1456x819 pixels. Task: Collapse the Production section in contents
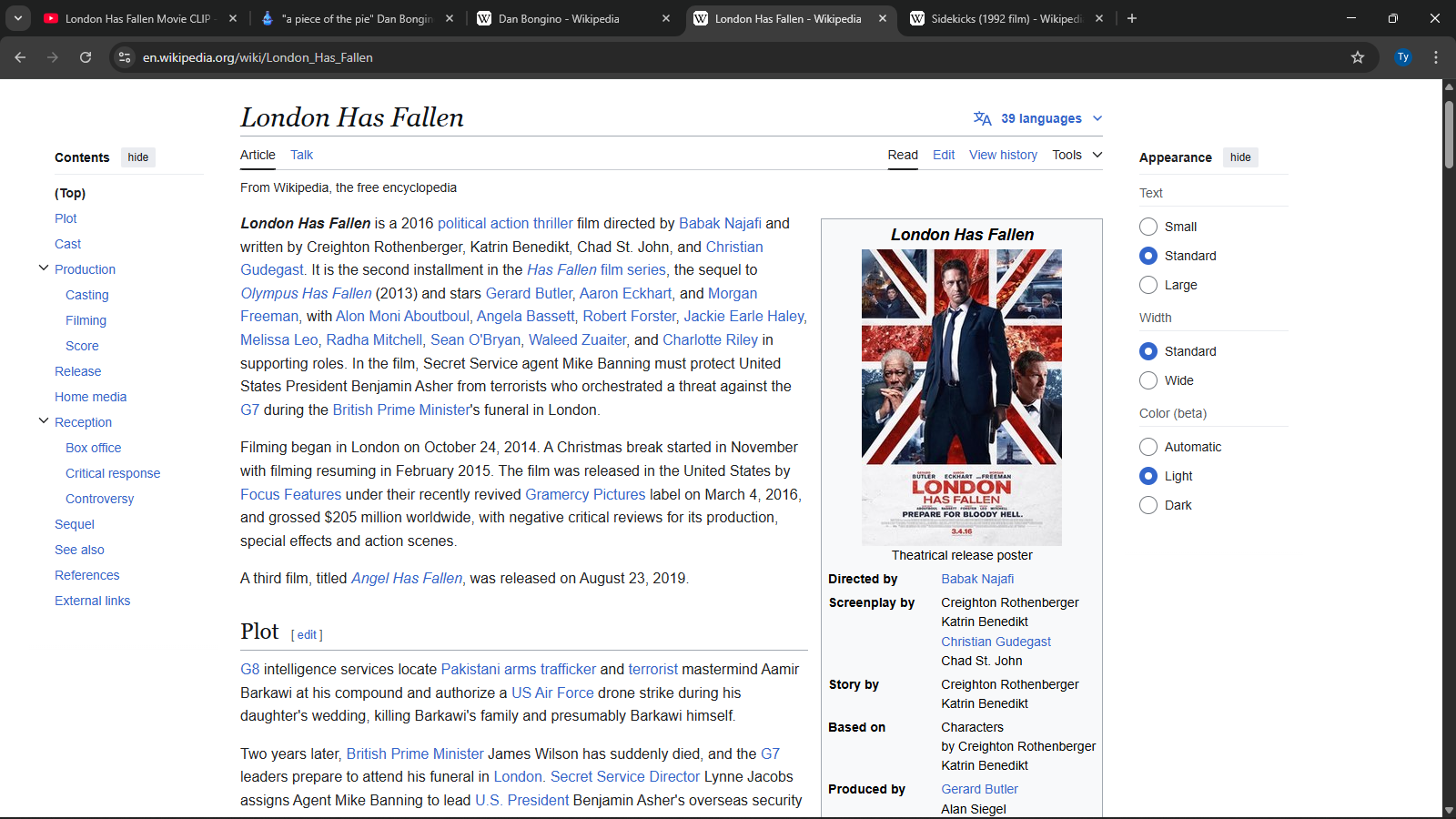point(44,268)
